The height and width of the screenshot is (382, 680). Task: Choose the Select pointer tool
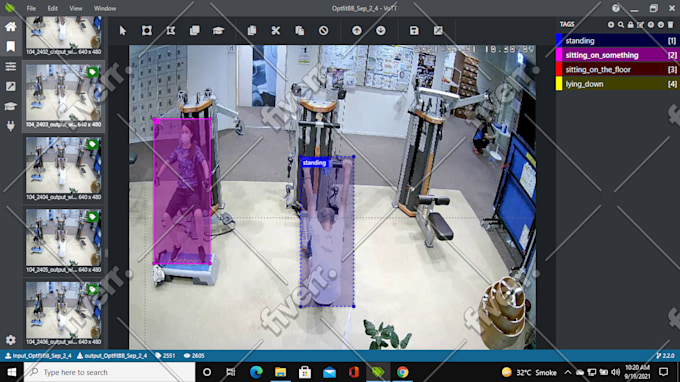(123, 30)
